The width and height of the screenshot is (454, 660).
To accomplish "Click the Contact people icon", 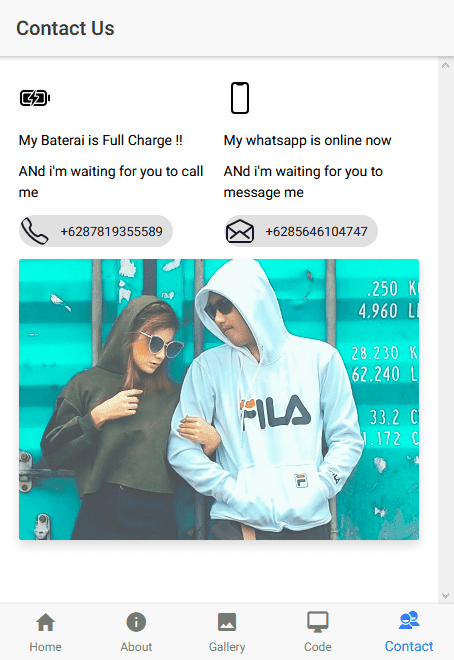I will 409,620.
